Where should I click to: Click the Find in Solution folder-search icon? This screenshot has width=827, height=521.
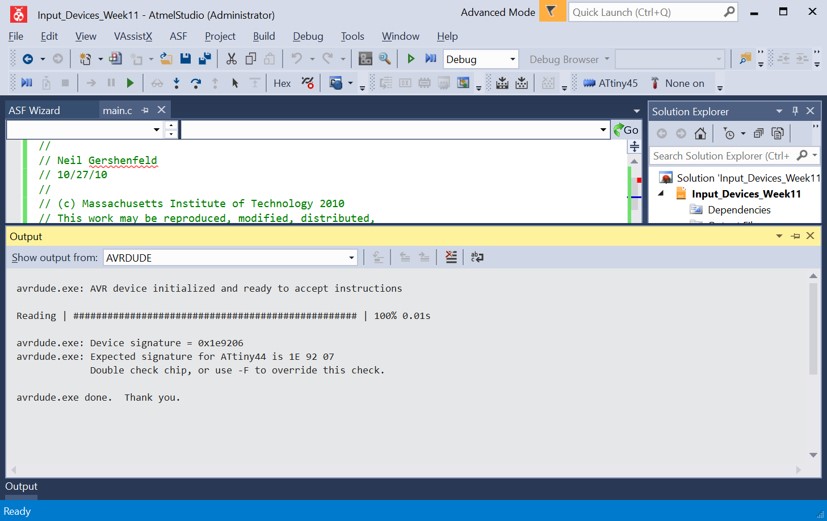tap(745, 59)
